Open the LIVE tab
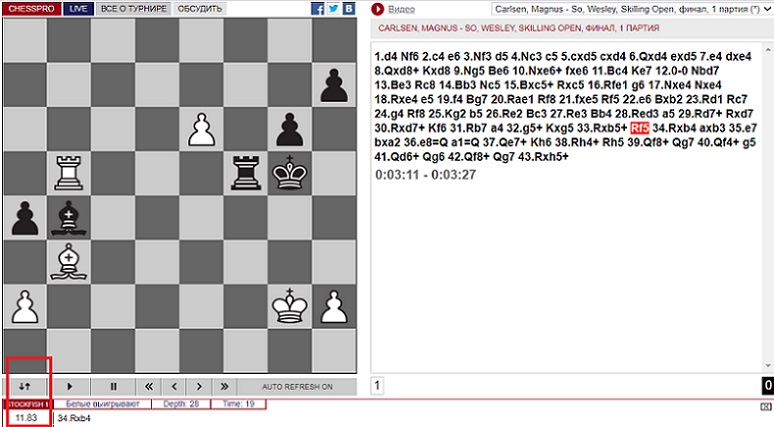The width and height of the screenshot is (774, 427). [80, 8]
